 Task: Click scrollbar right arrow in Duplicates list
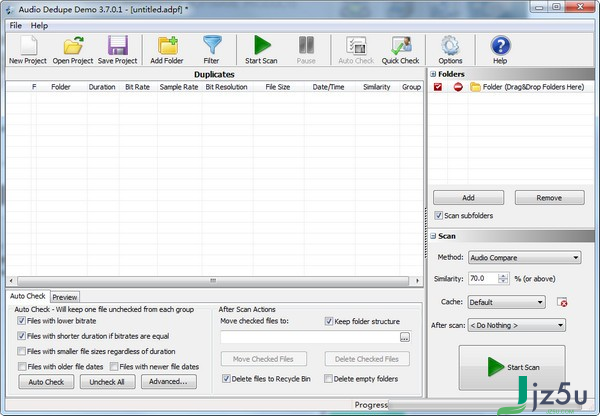point(417,281)
